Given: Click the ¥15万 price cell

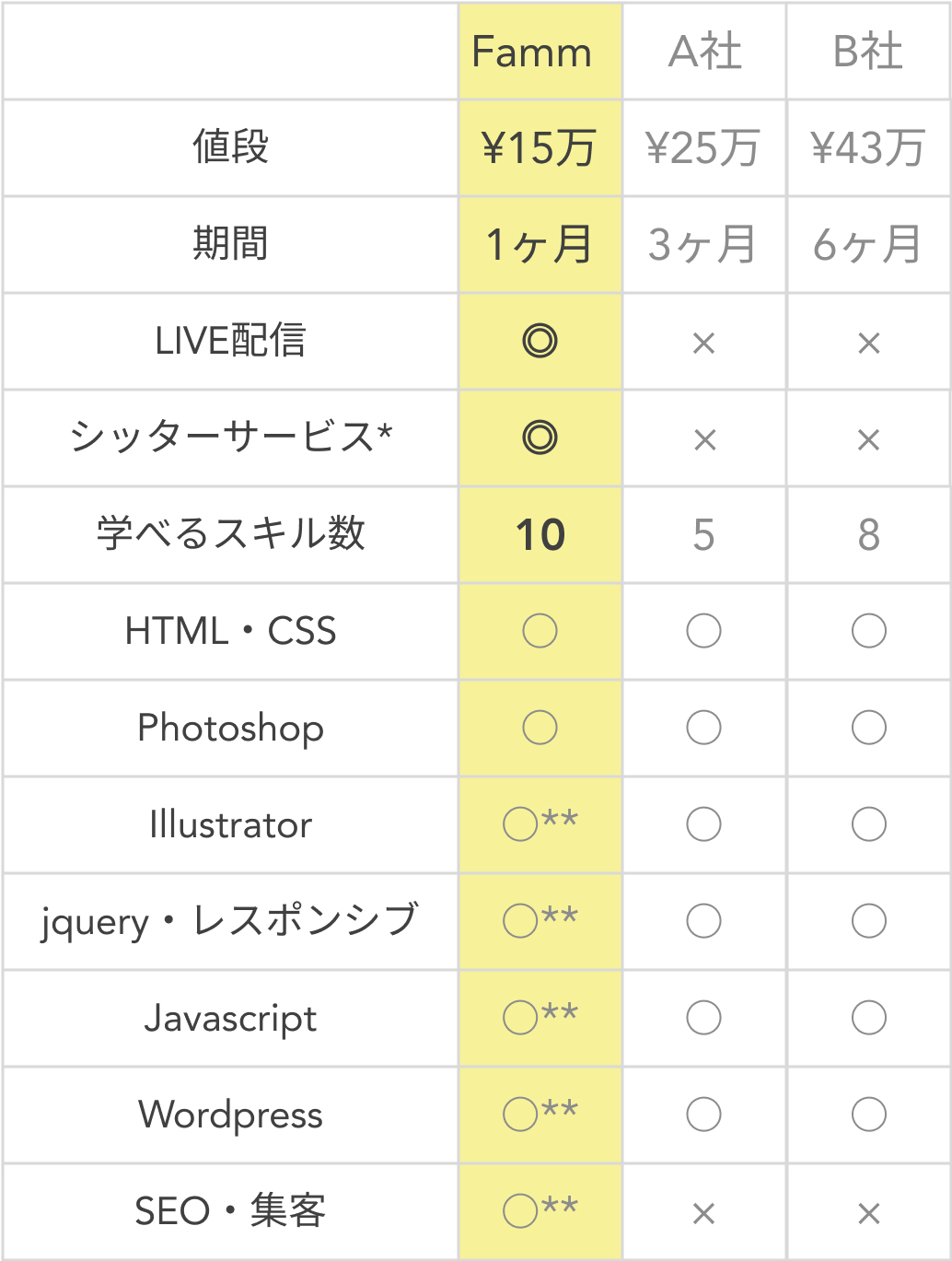Looking at the screenshot, I should (540, 148).
